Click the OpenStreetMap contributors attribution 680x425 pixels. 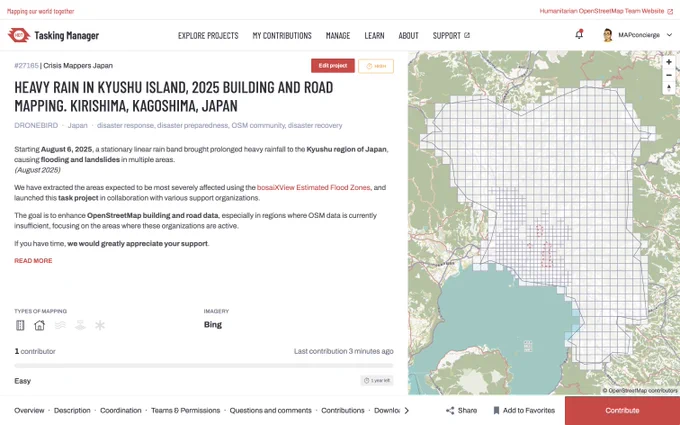point(640,390)
